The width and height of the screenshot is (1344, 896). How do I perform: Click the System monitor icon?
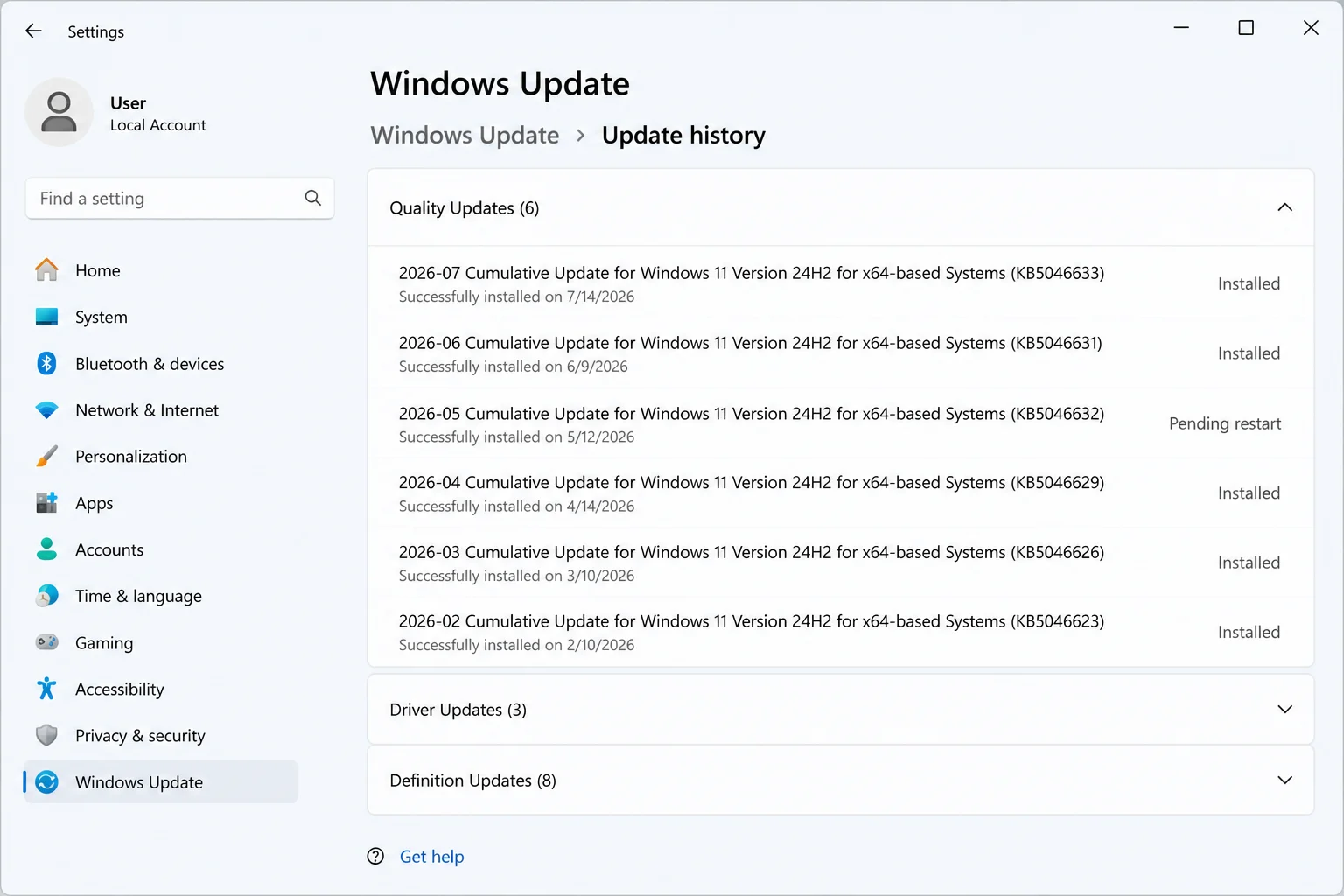tap(46, 317)
